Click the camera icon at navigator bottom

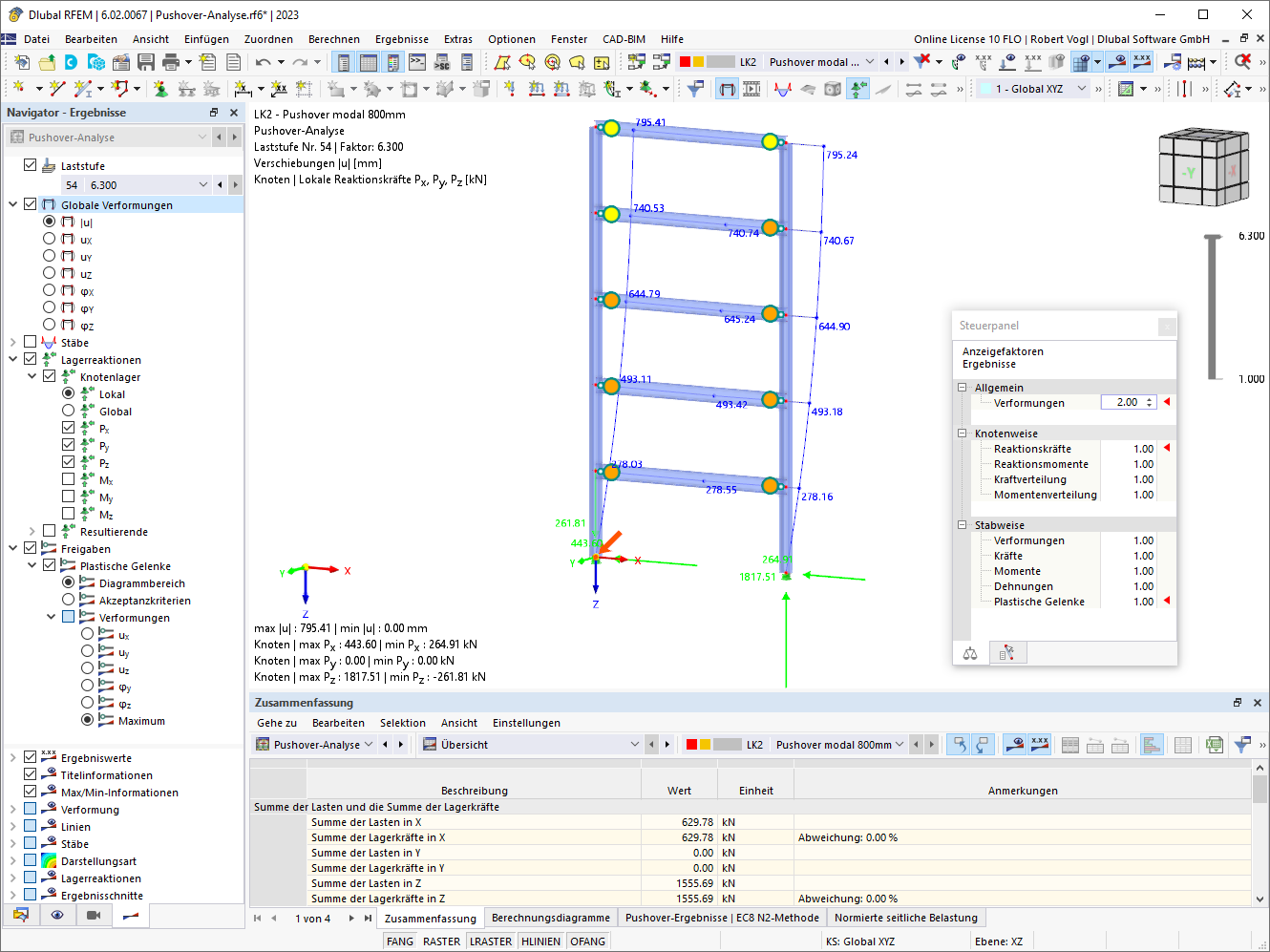[x=94, y=915]
